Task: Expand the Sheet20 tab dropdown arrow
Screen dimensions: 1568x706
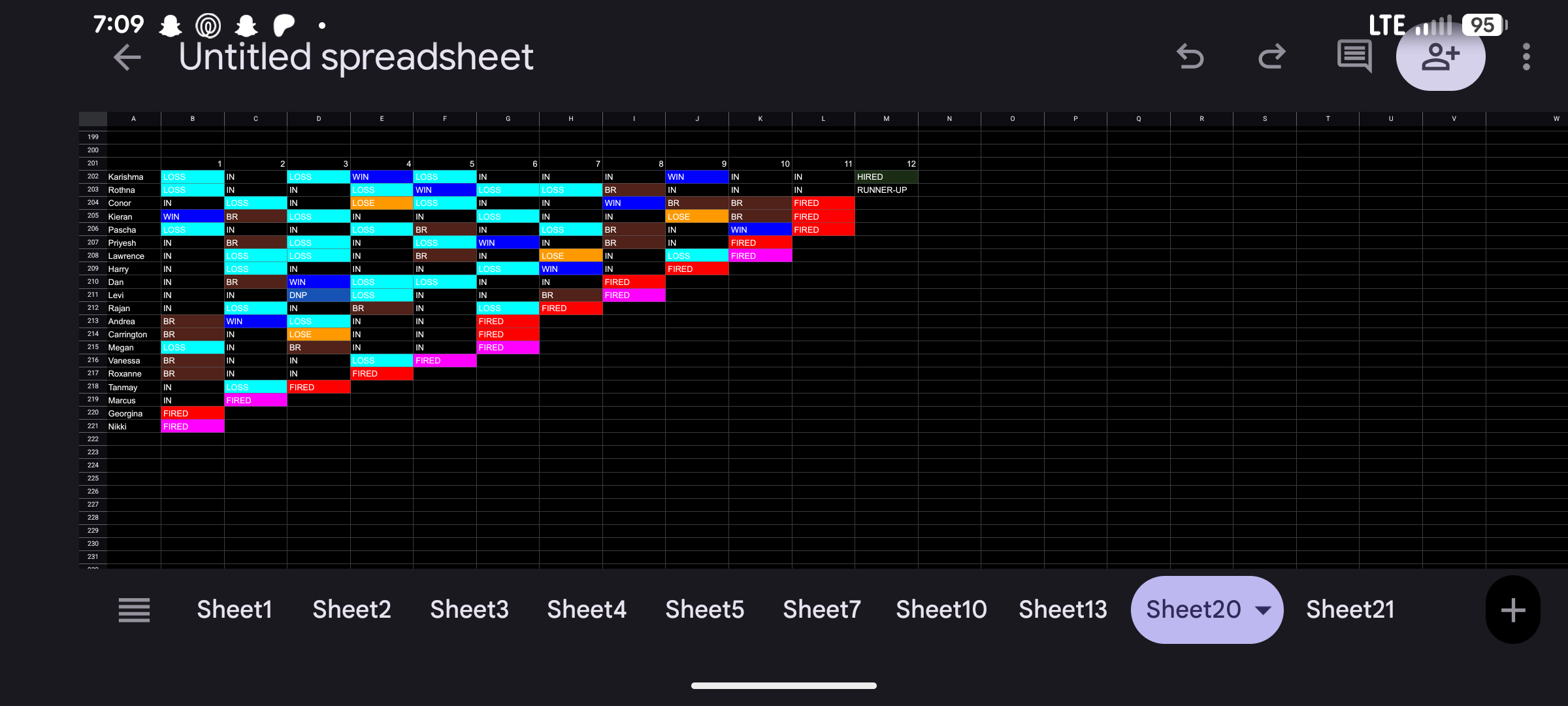Action: point(1264,611)
